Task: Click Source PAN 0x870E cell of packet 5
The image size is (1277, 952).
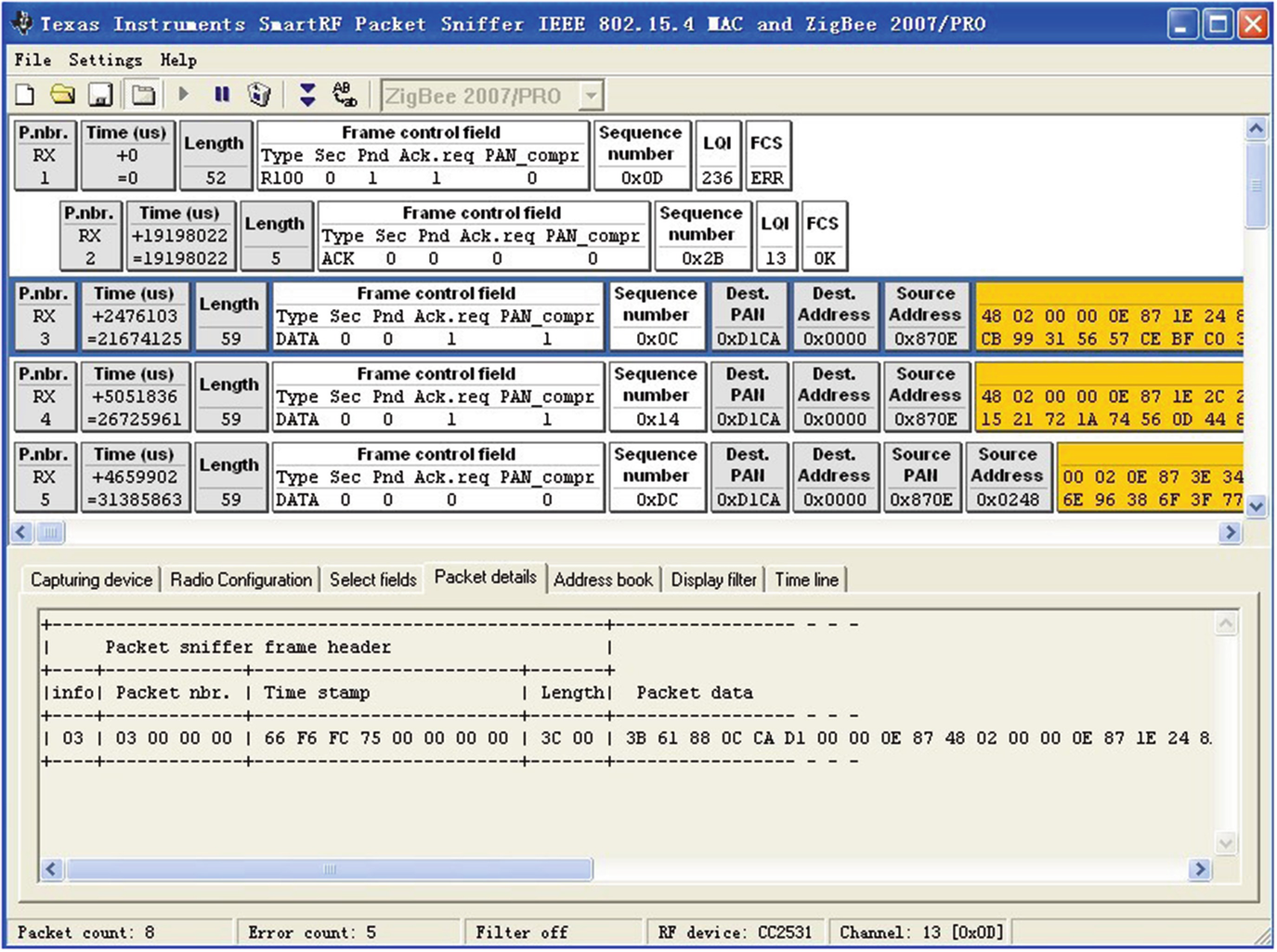Action: click(921, 476)
